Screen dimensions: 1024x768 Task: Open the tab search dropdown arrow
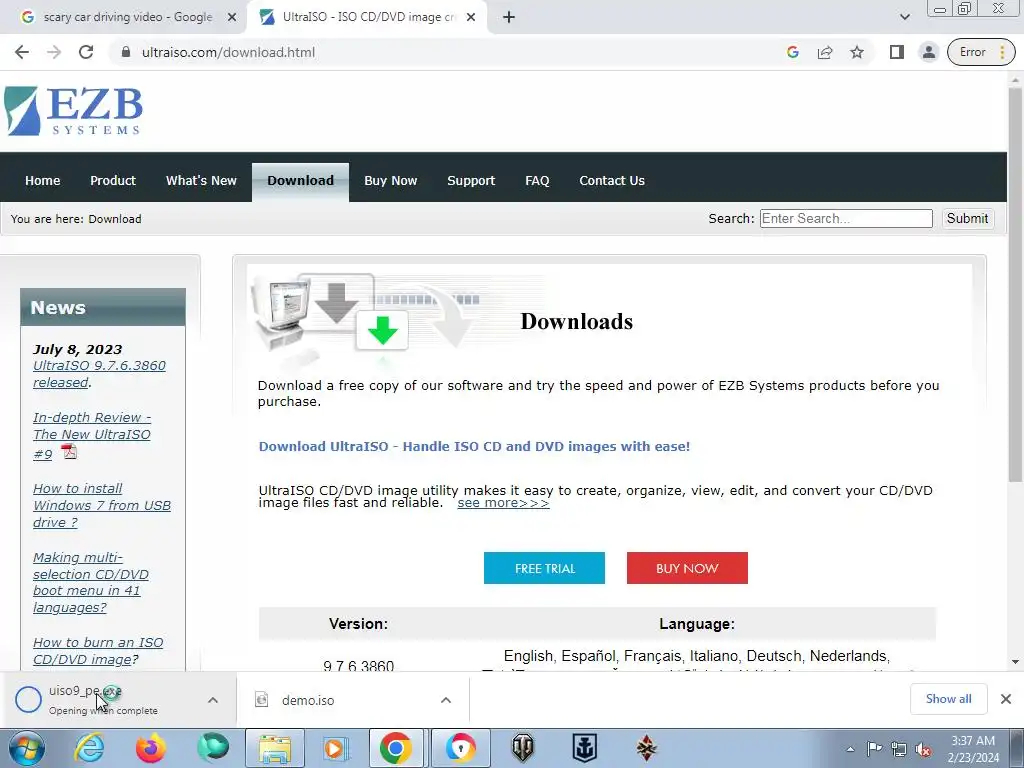point(904,18)
